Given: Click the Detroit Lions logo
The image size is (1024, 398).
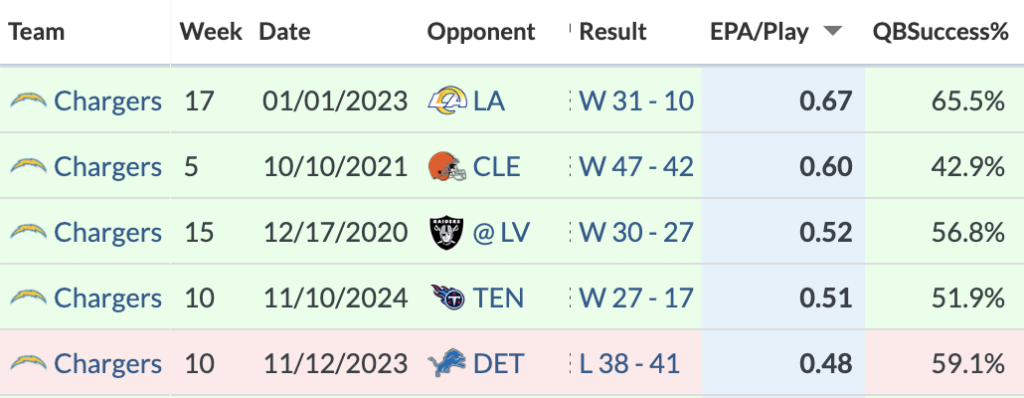Looking at the screenshot, I should (447, 364).
